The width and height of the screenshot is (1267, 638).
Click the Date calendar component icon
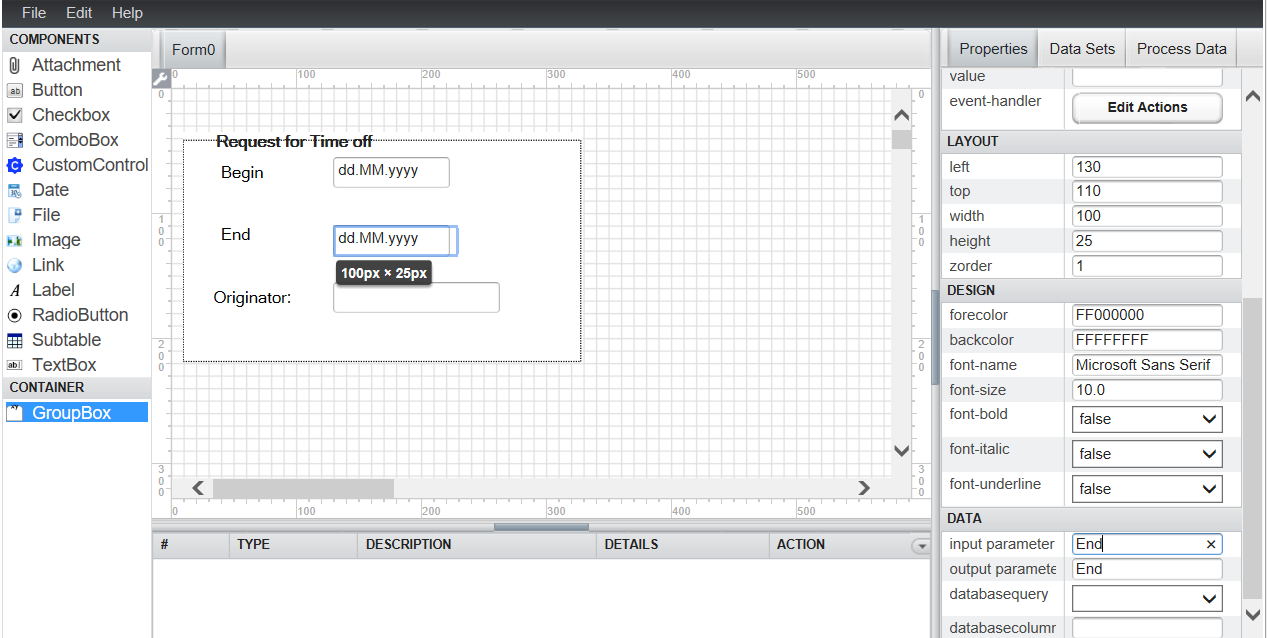(x=14, y=190)
